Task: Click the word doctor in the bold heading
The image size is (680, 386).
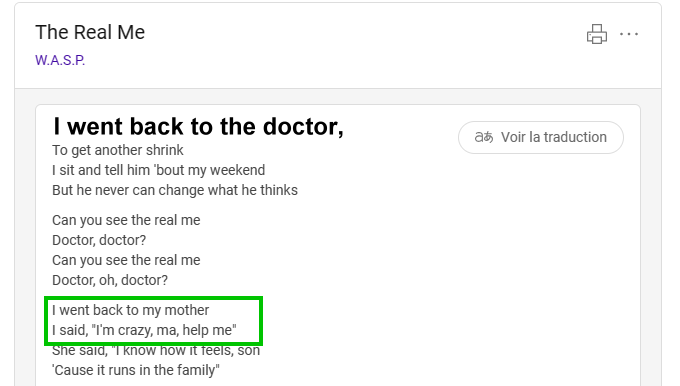Action: (x=303, y=127)
